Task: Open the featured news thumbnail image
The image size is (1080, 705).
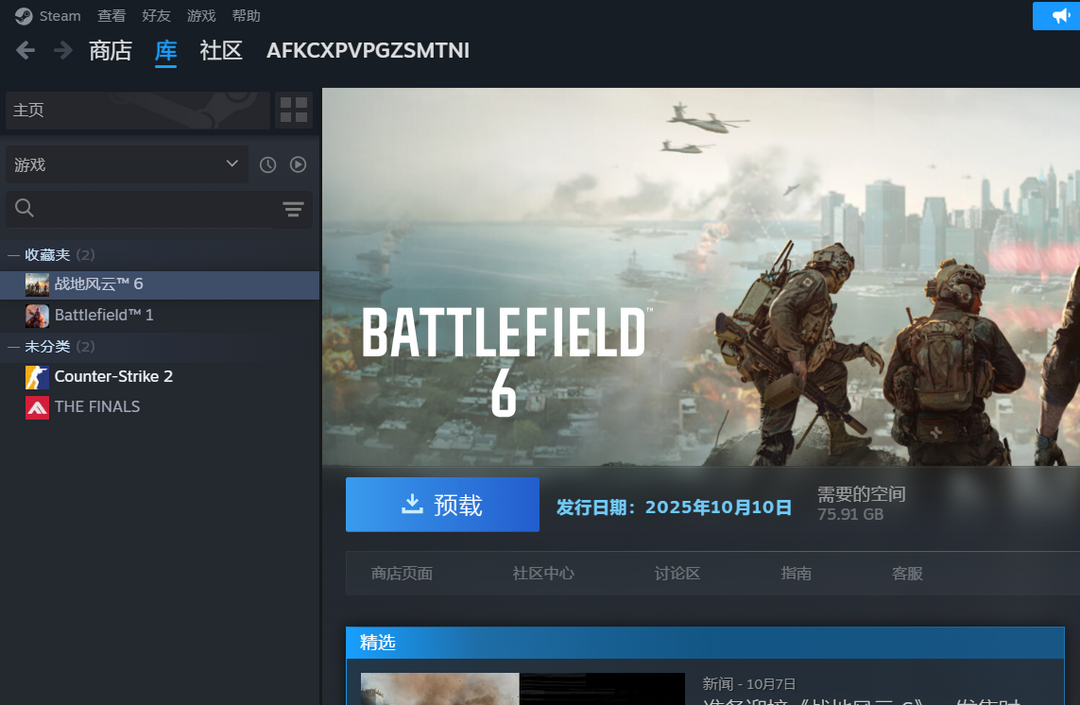Action: 440,689
